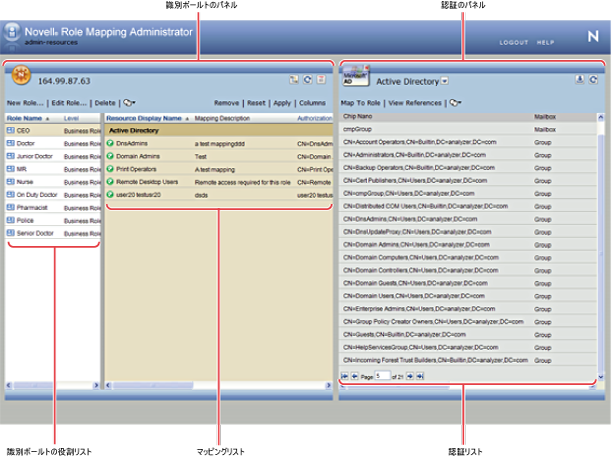Click the green status icon for Domain Admins
The width and height of the screenshot is (612, 457).
coord(110,156)
